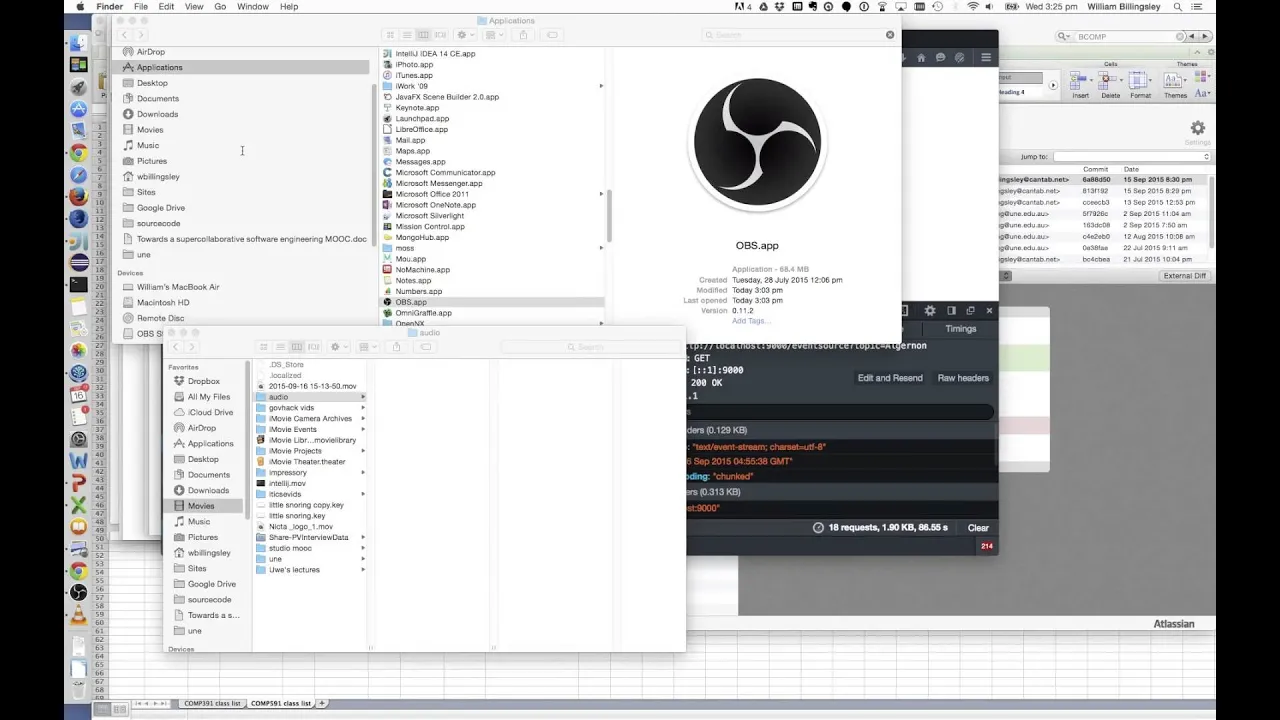Launch Google Chrome from the Dock
This screenshot has height=720, width=1280.
[79, 152]
